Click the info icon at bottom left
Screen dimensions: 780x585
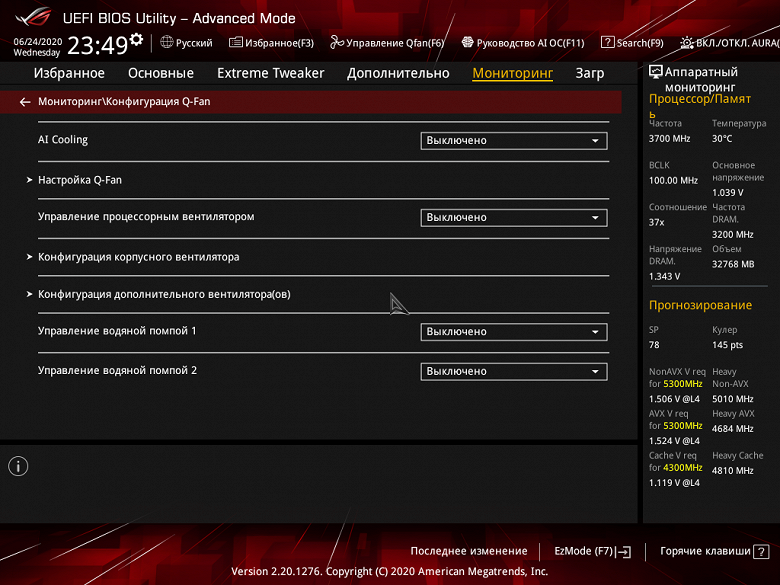click(18, 466)
